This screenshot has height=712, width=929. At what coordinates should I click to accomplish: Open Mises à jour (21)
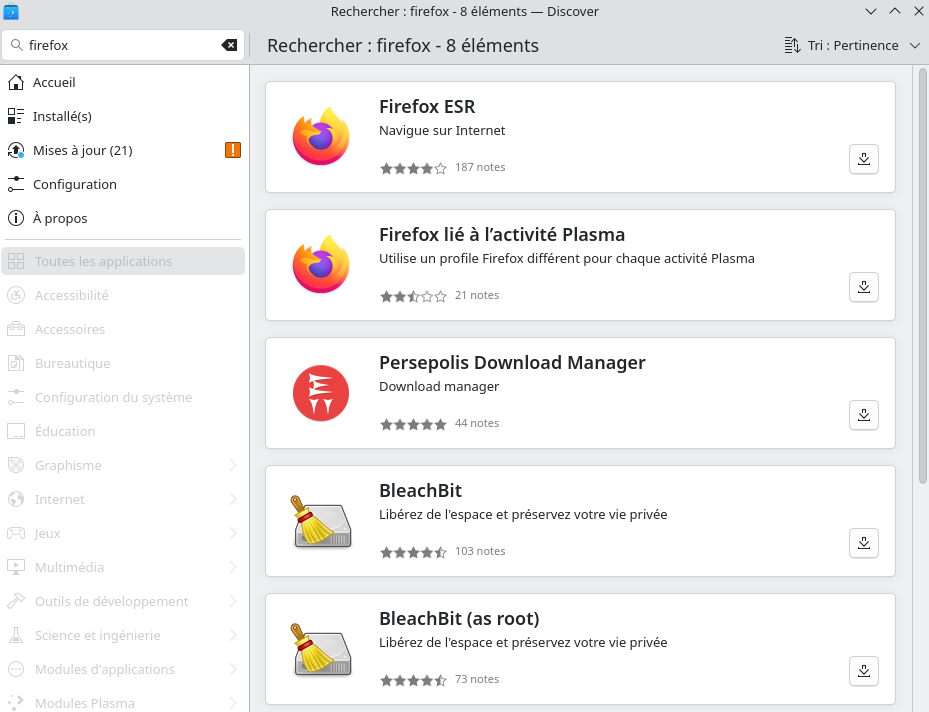(x=82, y=150)
